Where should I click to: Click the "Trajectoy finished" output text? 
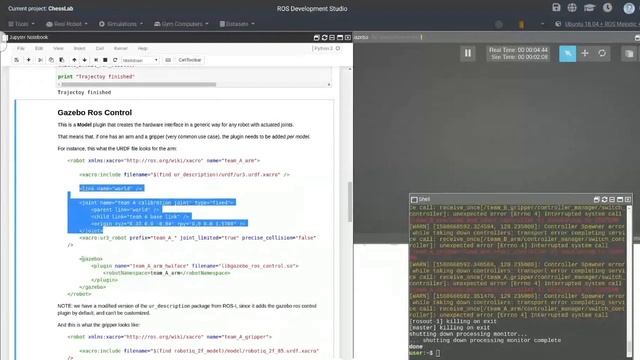[x=84, y=92]
